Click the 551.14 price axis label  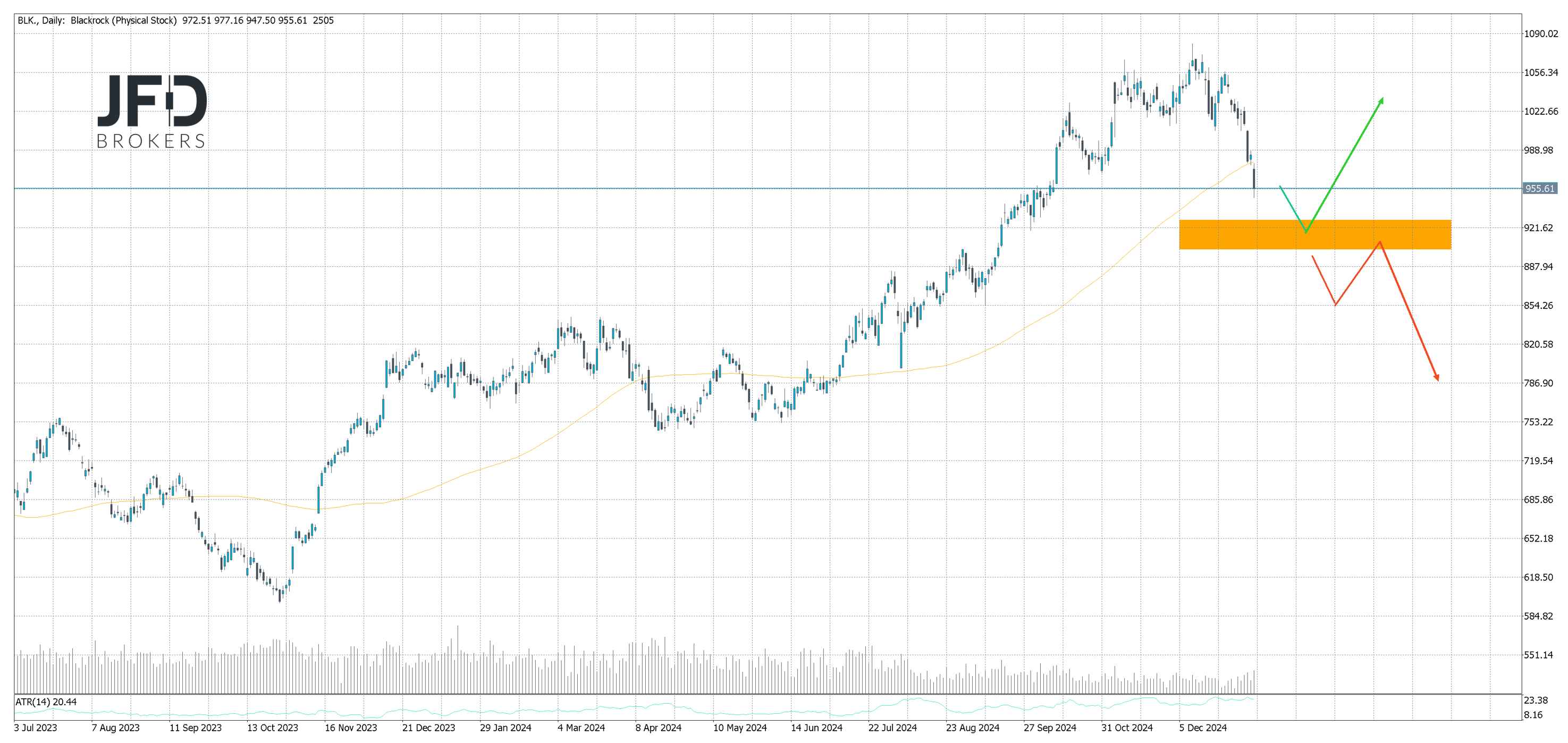1538,655
